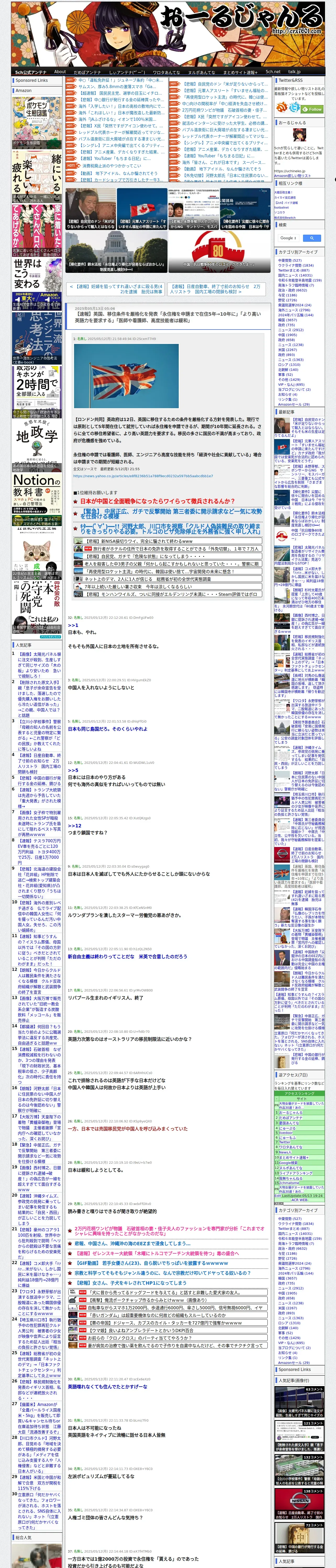Viewport: 336px width, 1568px height.
Task: Open 株式会社Bewitch link
Action: pyautogui.click(x=285, y=217)
